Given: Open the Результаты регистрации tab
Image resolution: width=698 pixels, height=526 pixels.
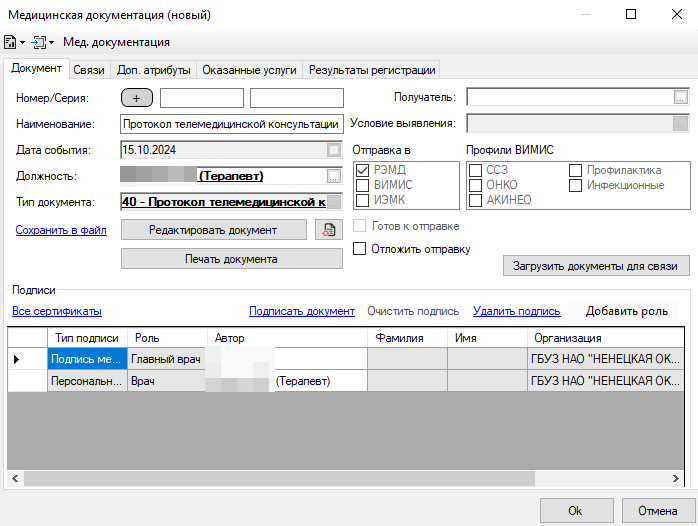Looking at the screenshot, I should pyautogui.click(x=372, y=70).
